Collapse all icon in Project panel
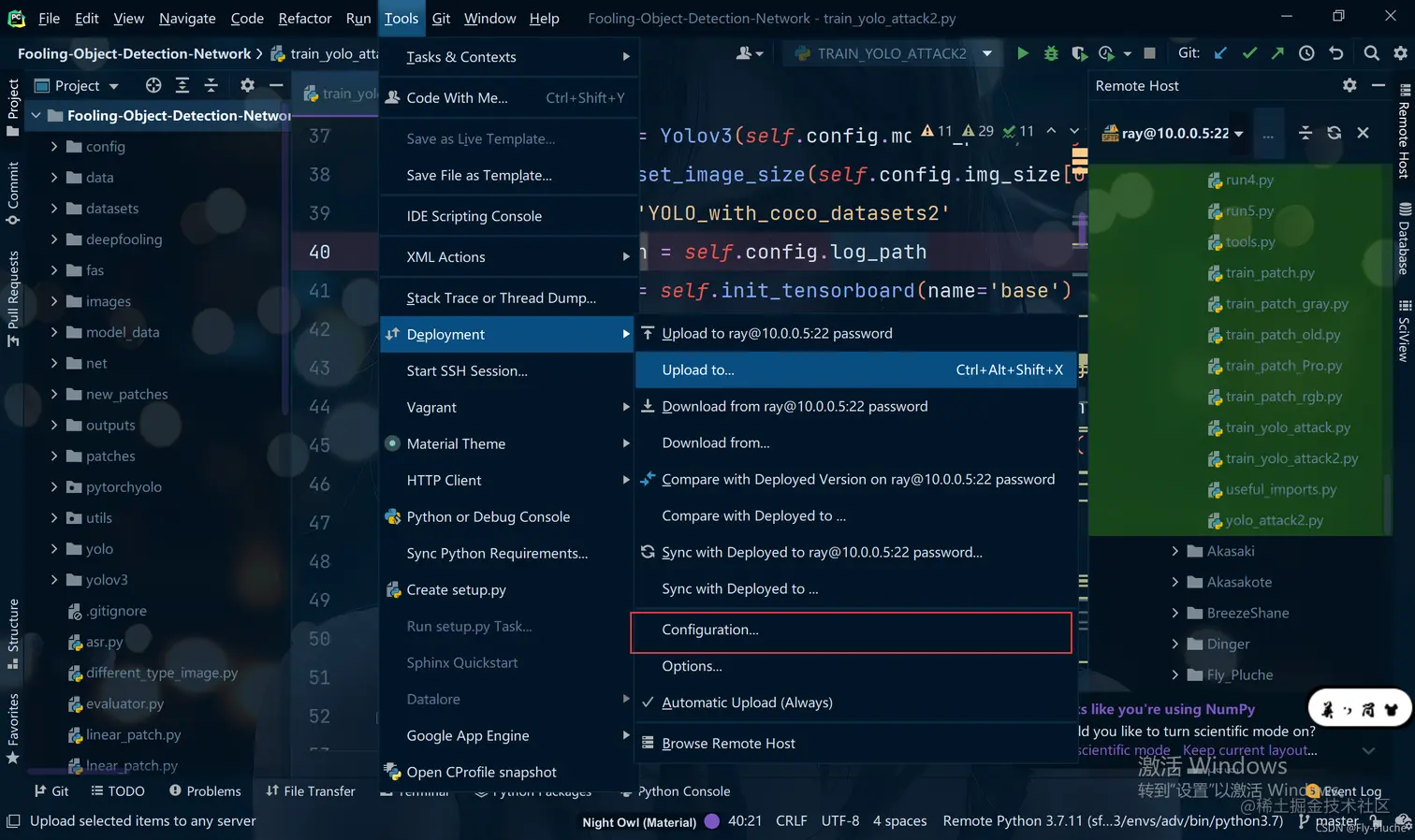 point(212,85)
